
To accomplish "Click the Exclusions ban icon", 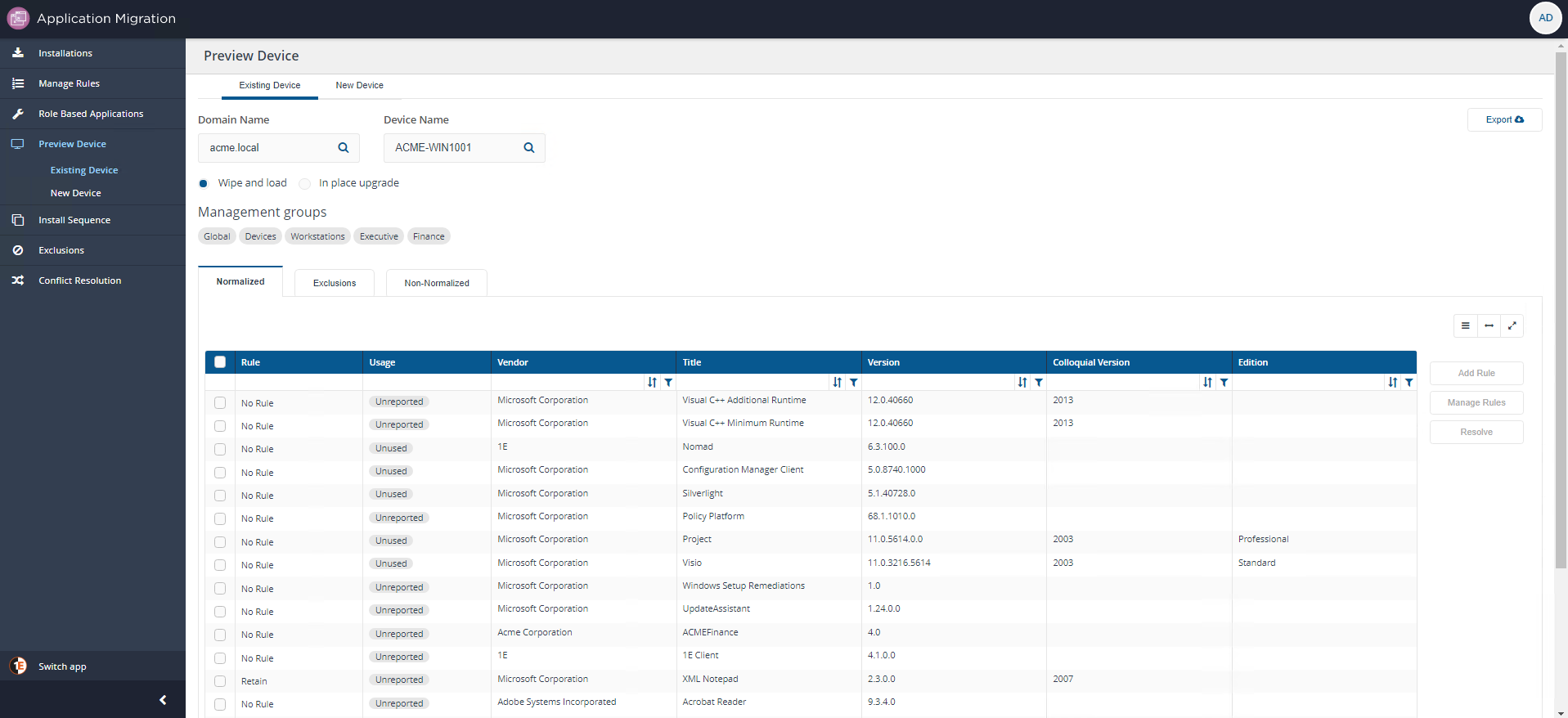I will point(18,250).
